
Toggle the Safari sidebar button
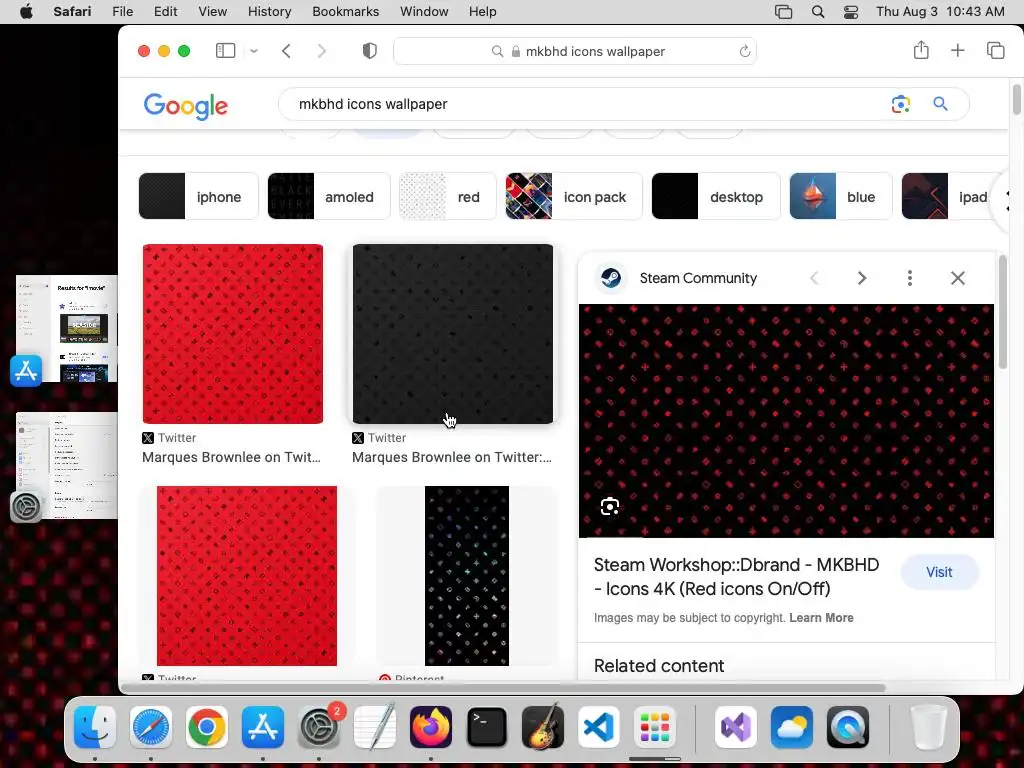(225, 51)
